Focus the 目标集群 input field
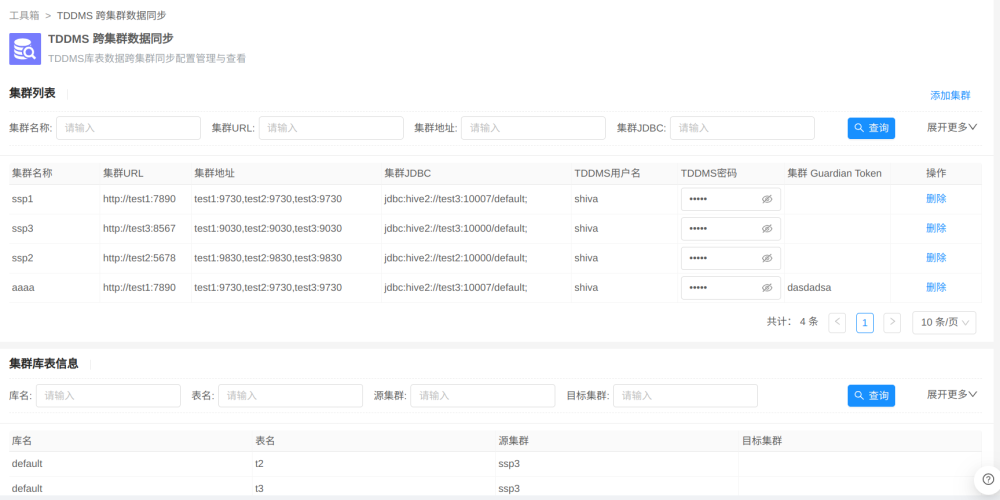Viewport: 1000px width, 500px height. click(x=686, y=395)
